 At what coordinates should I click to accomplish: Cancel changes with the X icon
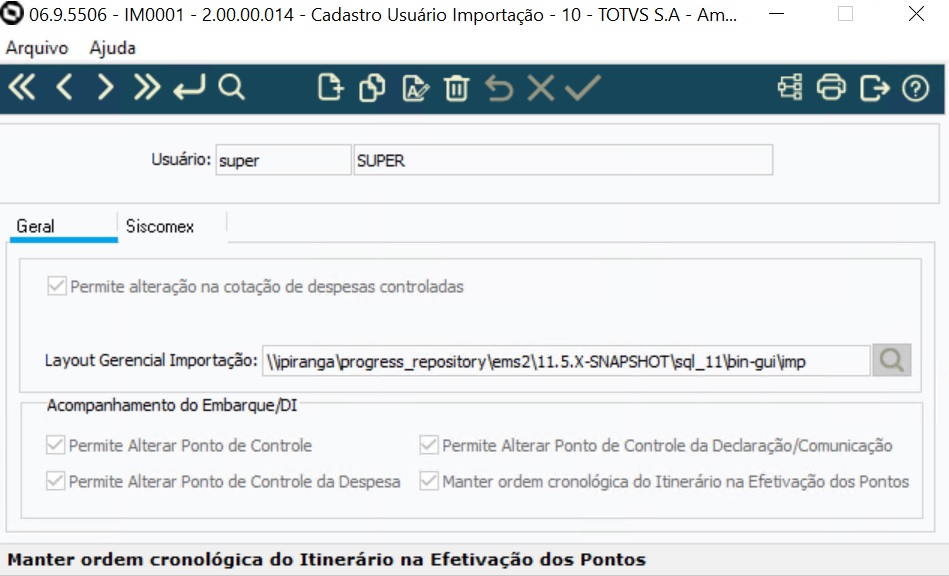pos(540,88)
